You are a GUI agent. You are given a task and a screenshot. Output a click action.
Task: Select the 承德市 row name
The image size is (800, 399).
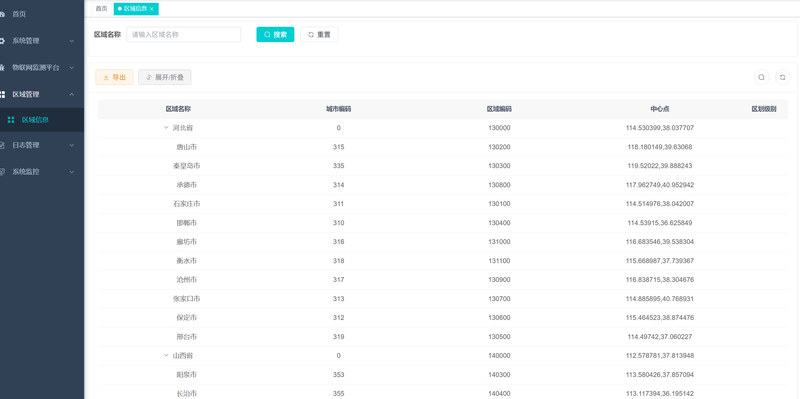(x=187, y=185)
